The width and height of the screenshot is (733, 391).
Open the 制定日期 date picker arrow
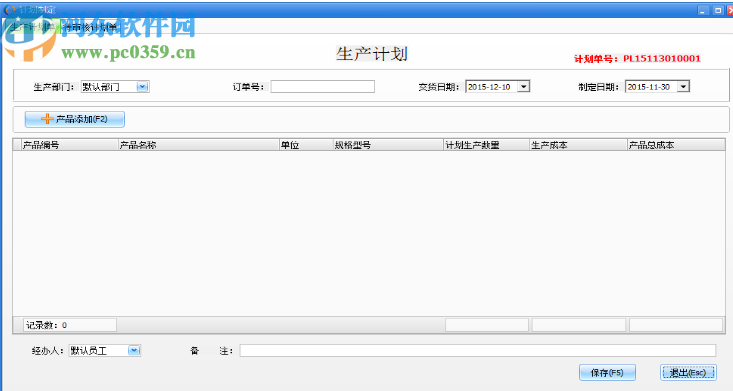[x=683, y=87]
